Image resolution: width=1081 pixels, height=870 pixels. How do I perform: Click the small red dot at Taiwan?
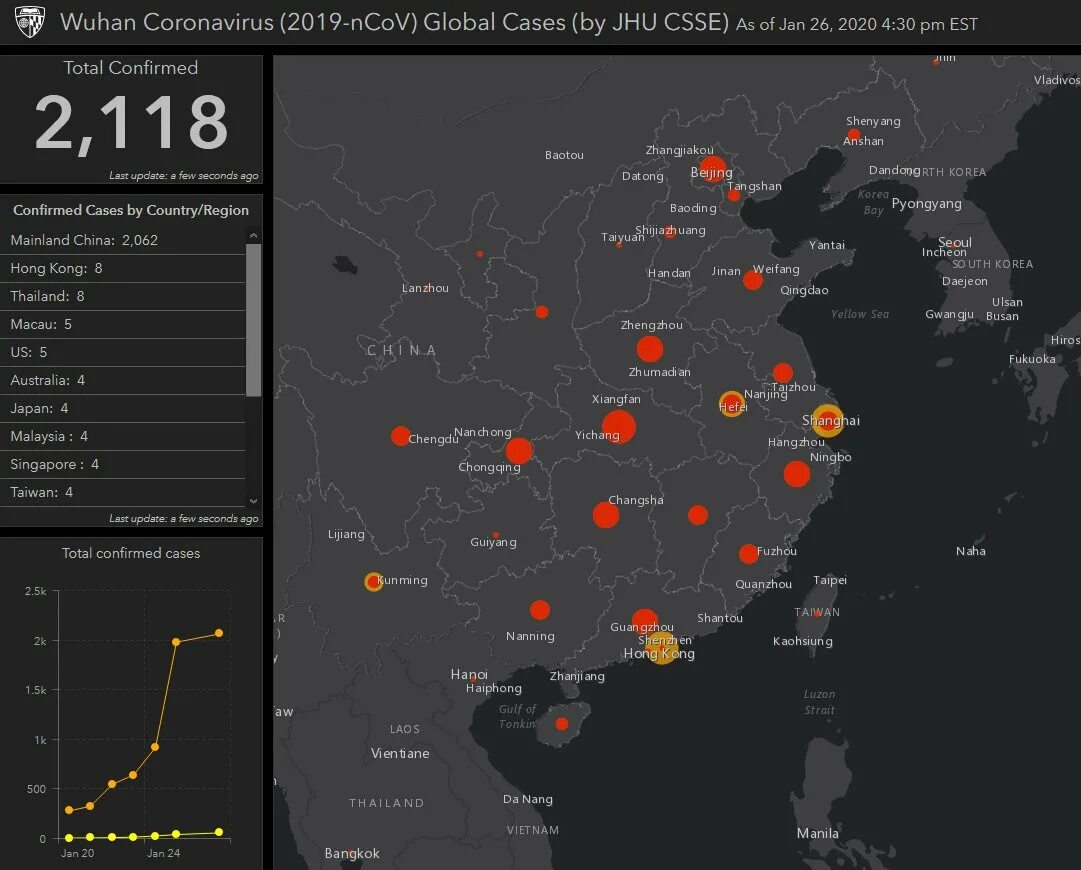(x=817, y=613)
